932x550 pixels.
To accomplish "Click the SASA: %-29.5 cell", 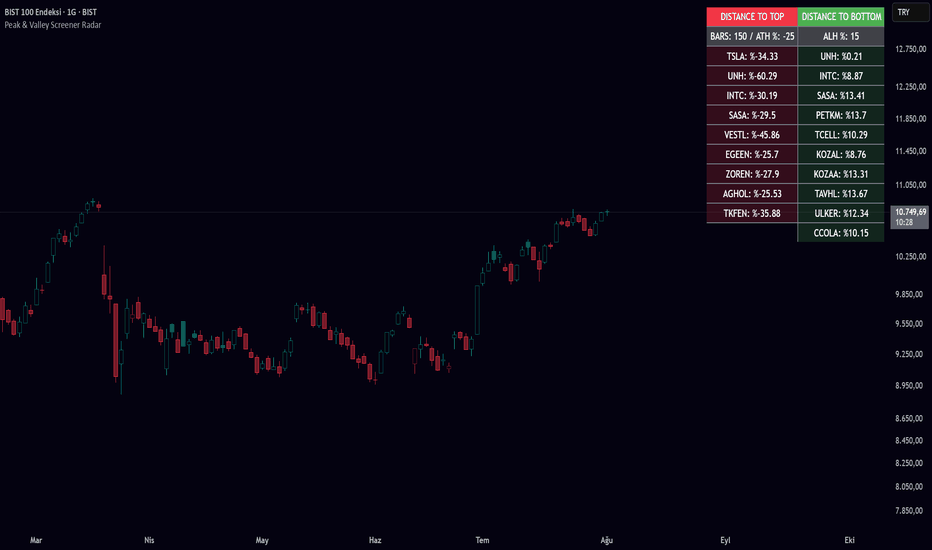I will pyautogui.click(x=752, y=115).
